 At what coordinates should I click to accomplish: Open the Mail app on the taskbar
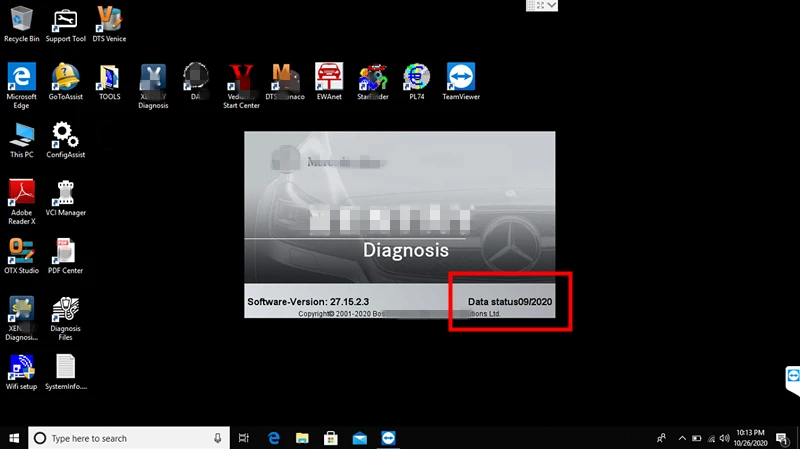pyautogui.click(x=359, y=438)
